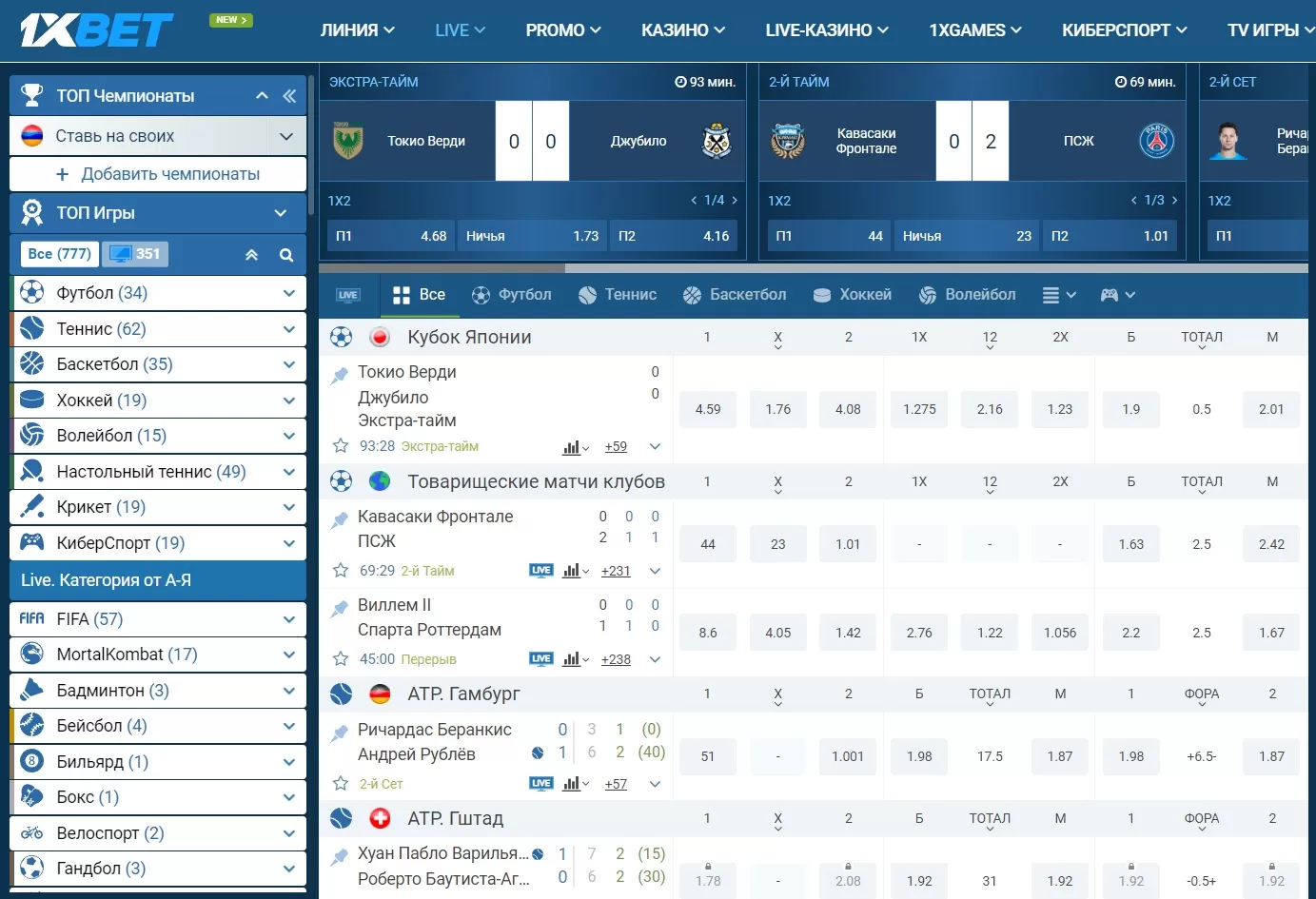Click Добавить чемпионаты button
The width and height of the screenshot is (1316, 899).
pyautogui.click(x=158, y=174)
